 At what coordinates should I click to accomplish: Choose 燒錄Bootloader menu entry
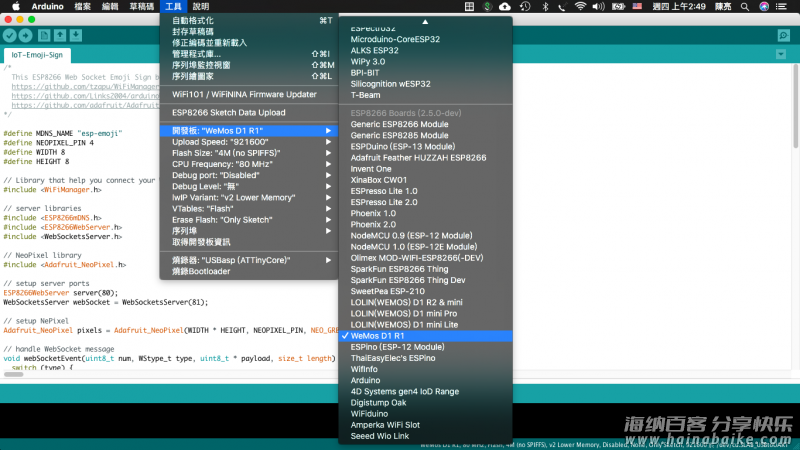pyautogui.click(x=249, y=271)
